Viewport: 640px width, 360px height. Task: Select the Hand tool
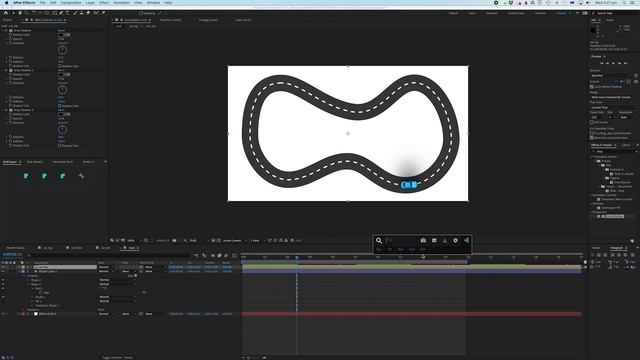click(x=20, y=13)
